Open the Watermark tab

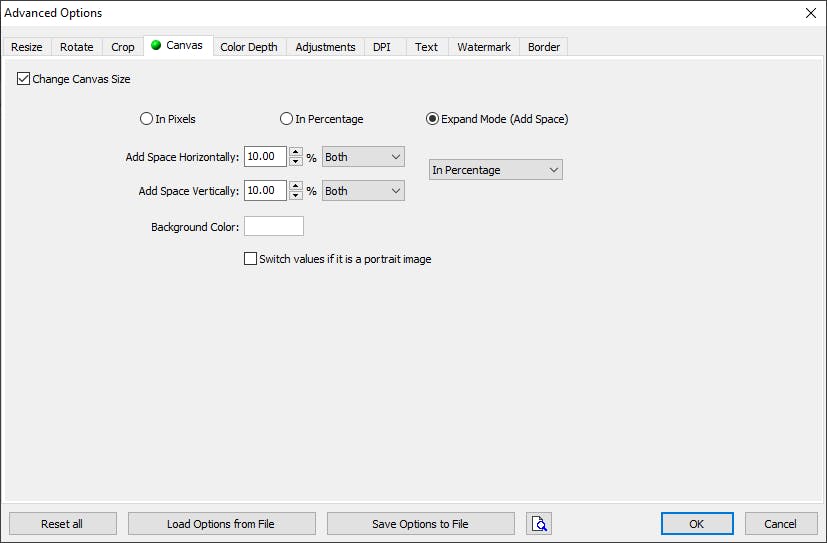pos(484,47)
